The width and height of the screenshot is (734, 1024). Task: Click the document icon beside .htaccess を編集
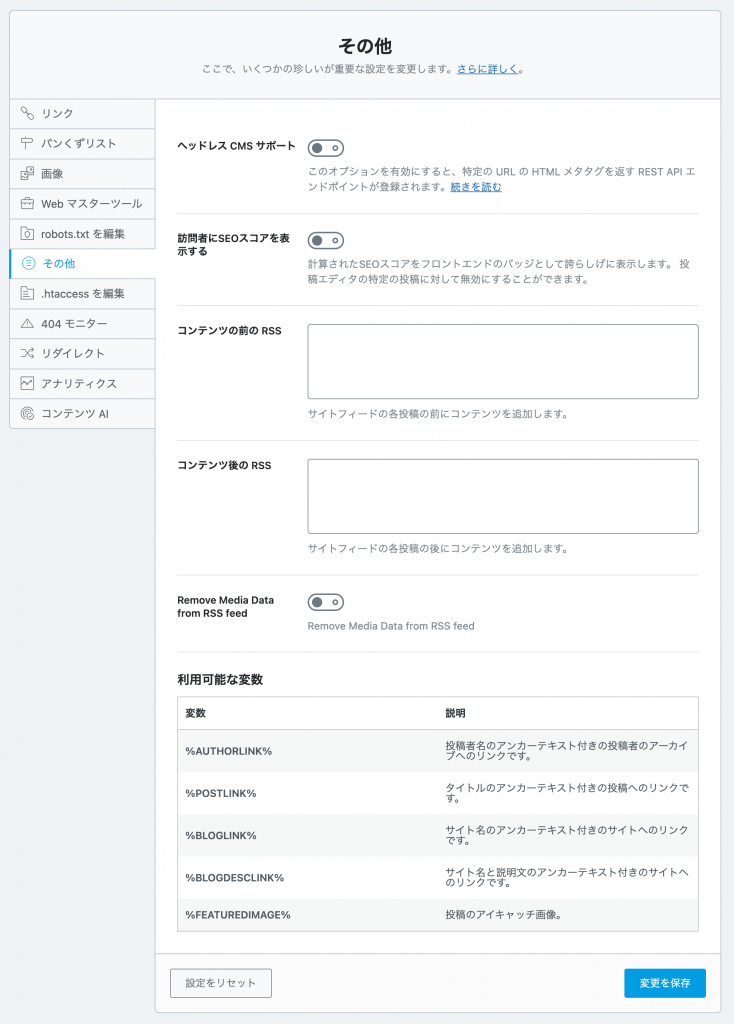coord(27,293)
